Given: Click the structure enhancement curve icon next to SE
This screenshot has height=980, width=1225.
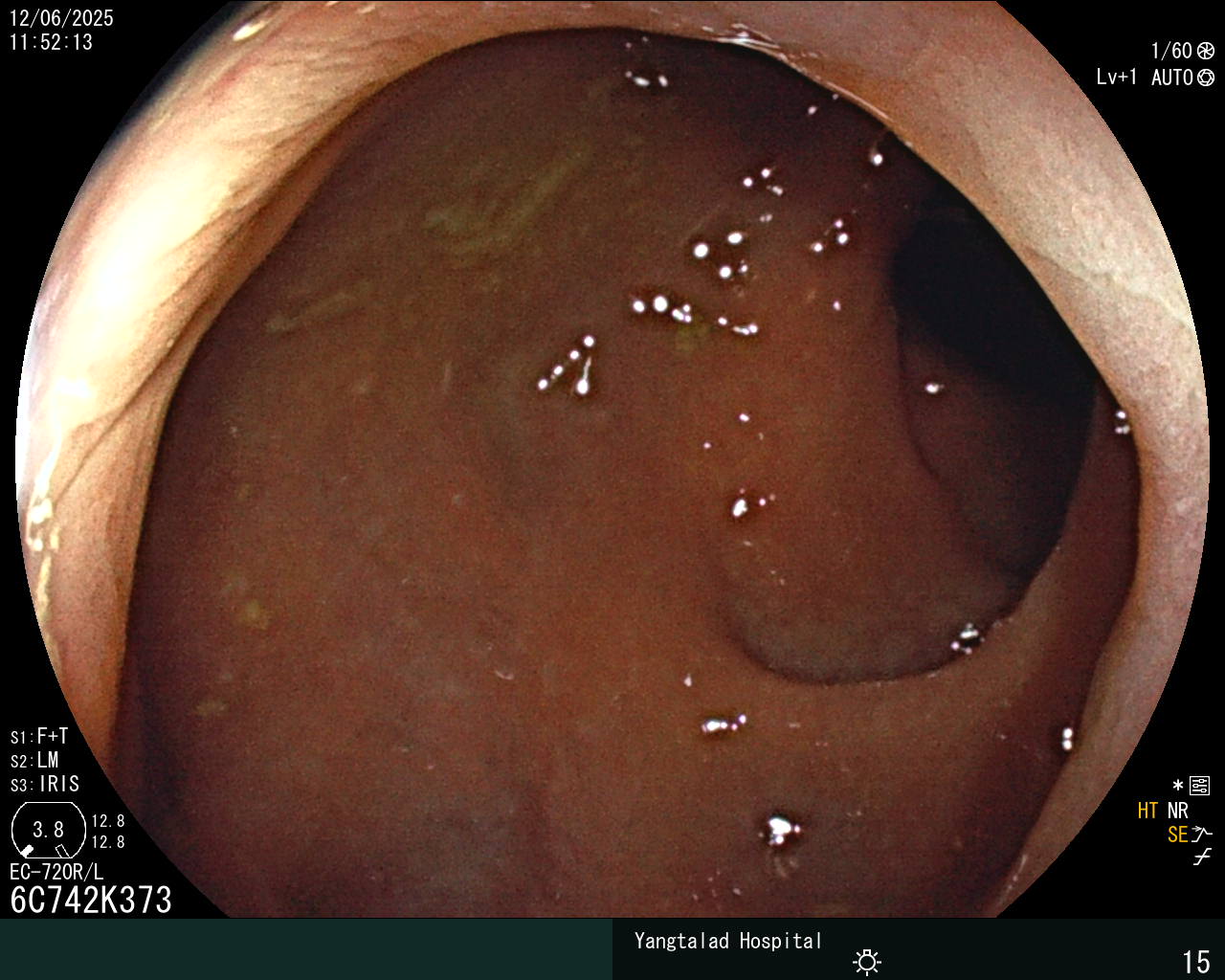Looking at the screenshot, I should click(1202, 835).
